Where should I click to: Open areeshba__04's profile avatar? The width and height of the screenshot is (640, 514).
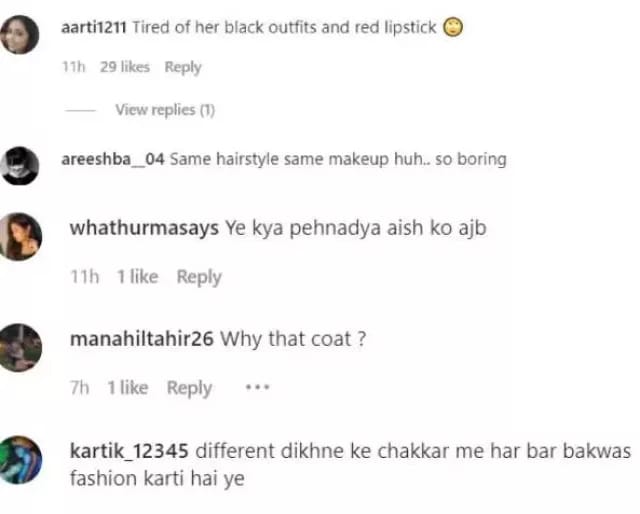point(20,166)
